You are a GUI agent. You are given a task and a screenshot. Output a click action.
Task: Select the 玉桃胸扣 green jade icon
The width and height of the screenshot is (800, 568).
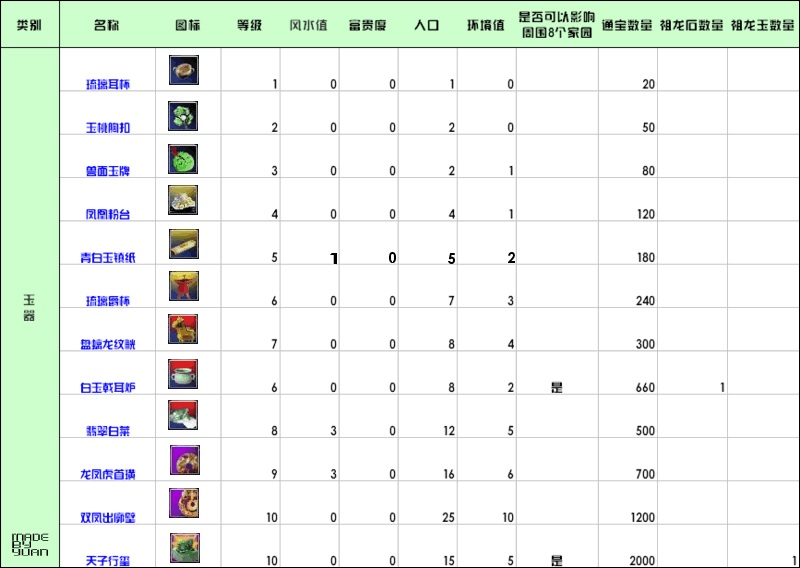(183, 116)
